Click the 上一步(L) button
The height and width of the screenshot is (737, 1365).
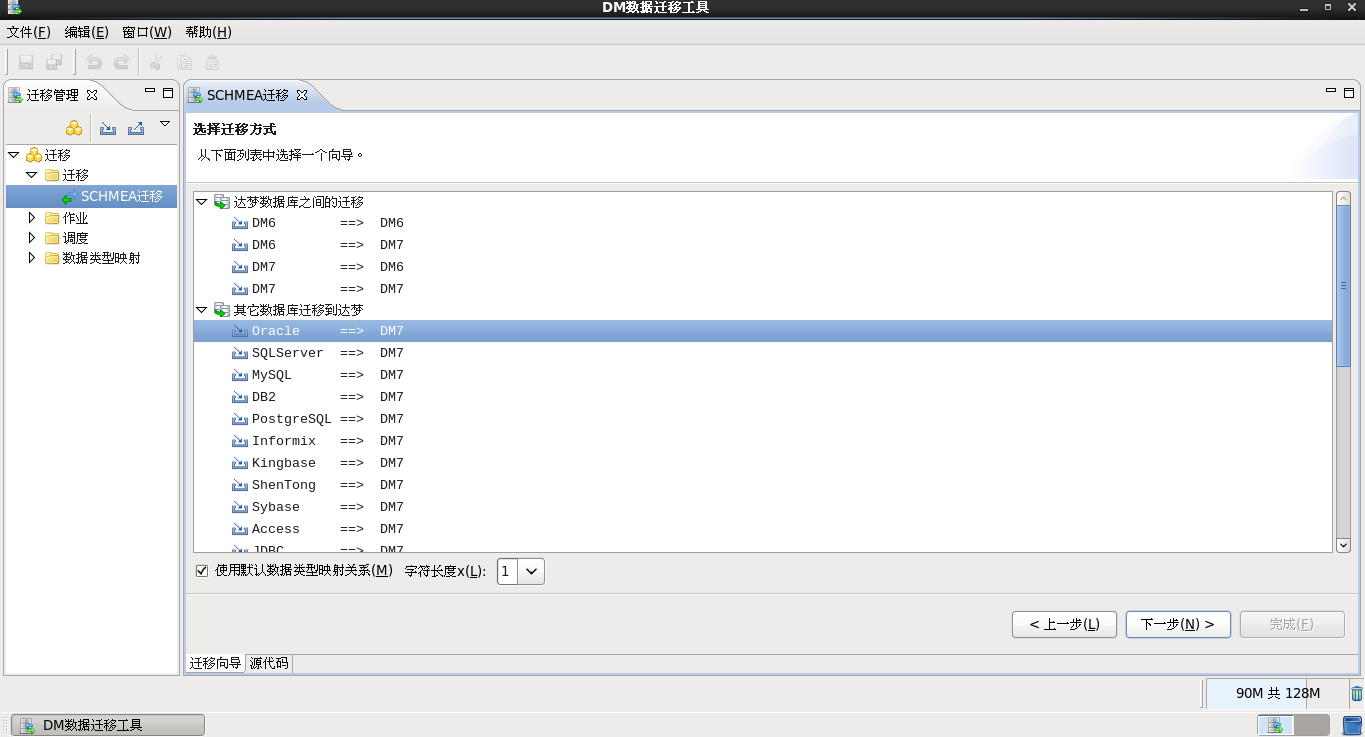1064,624
